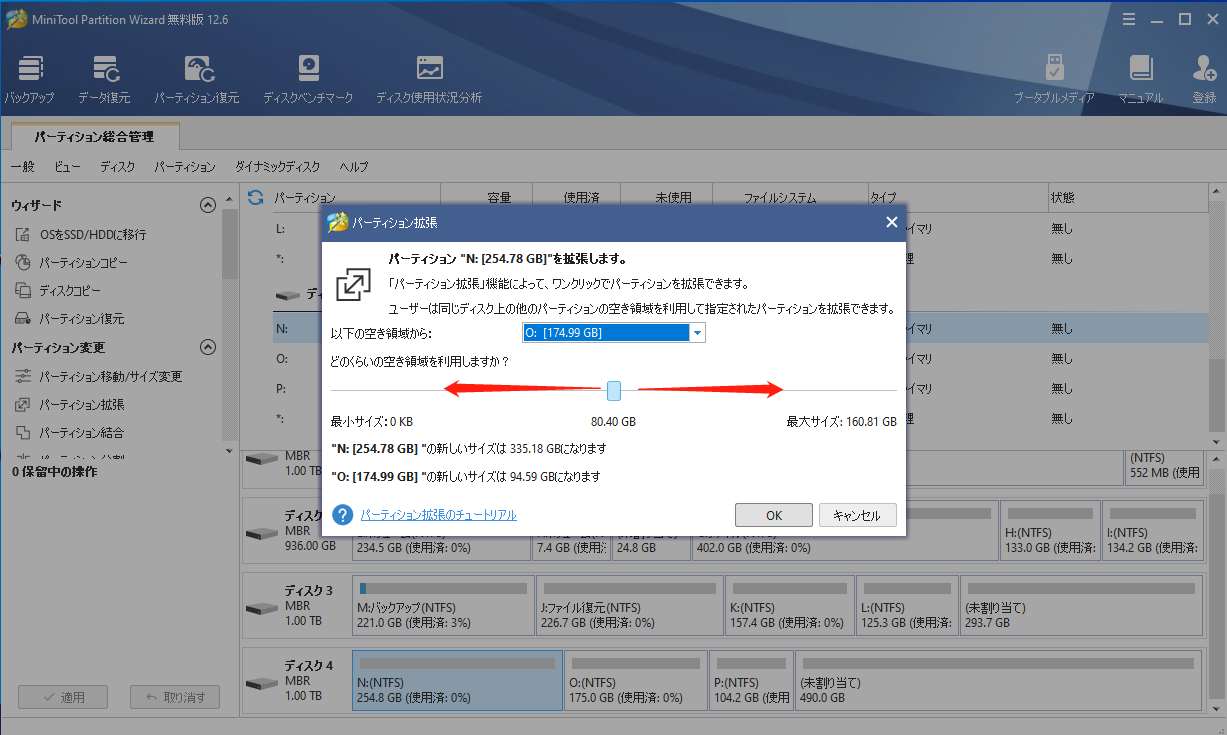Open the hamburger menu in the title bar

(x=1128, y=18)
